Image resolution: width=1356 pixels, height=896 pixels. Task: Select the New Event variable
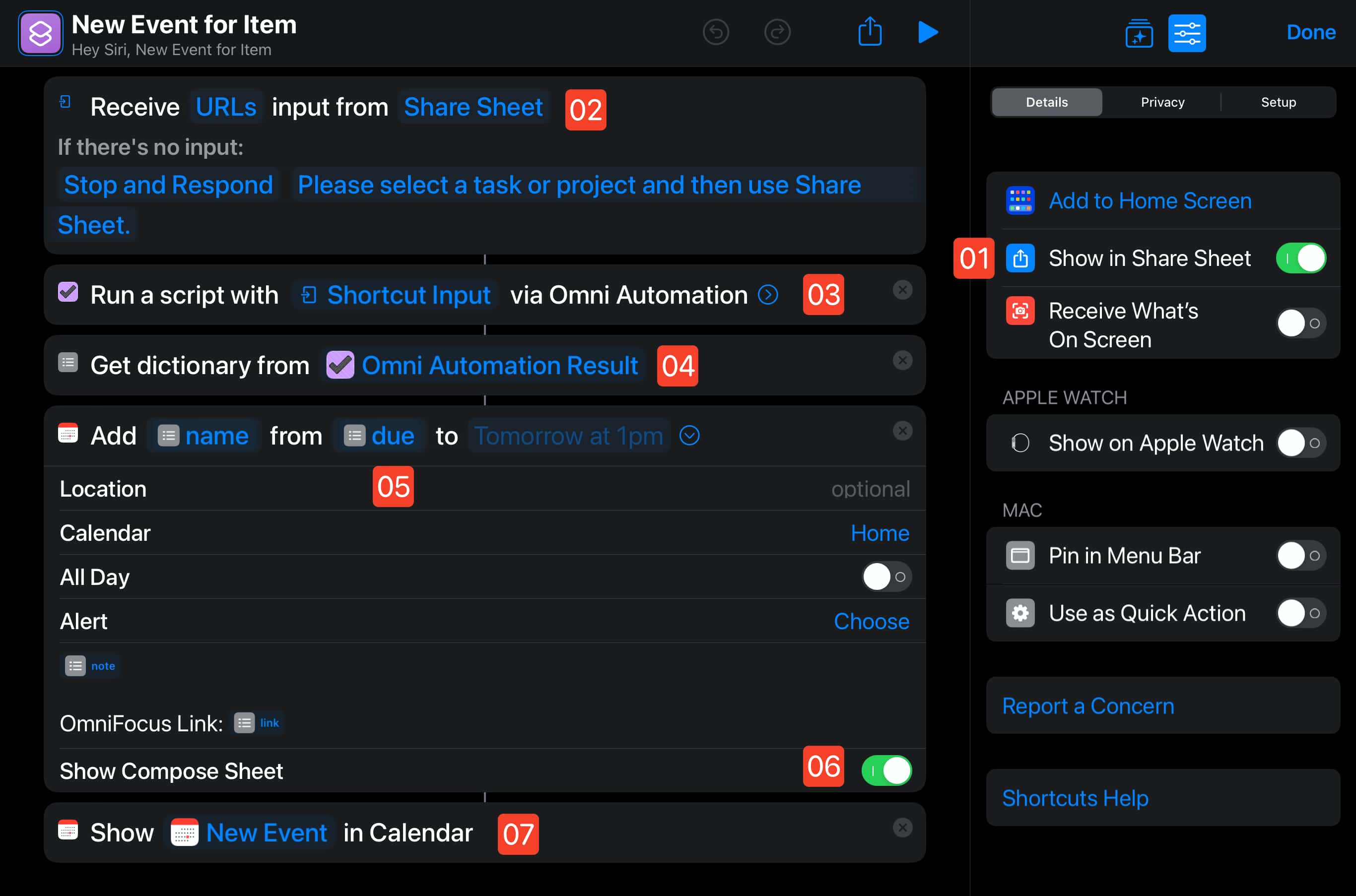click(x=249, y=832)
